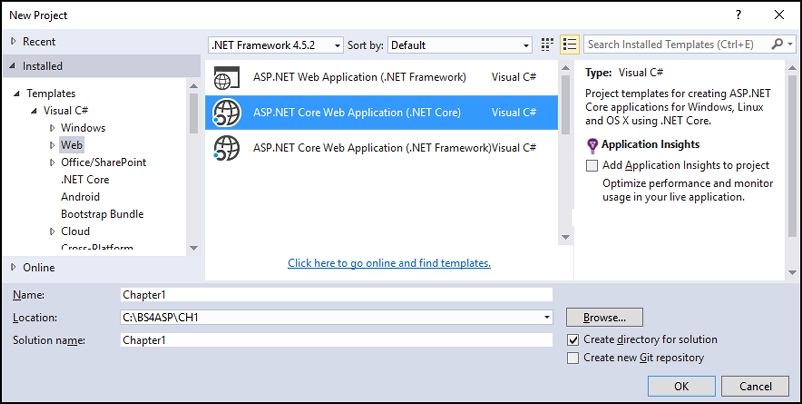Image resolution: width=802 pixels, height=404 pixels.
Task: Expand the Web tree node arrow
Action: coord(52,145)
